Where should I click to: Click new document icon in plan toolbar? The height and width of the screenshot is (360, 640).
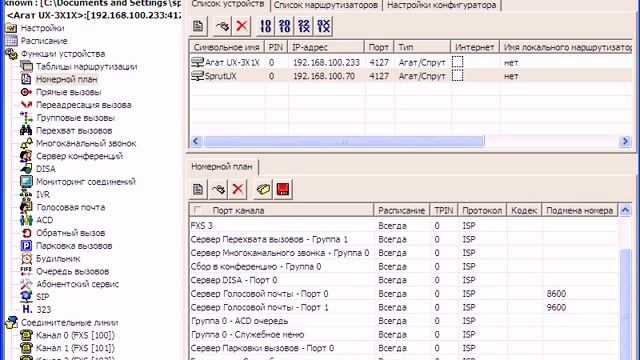tap(198, 189)
